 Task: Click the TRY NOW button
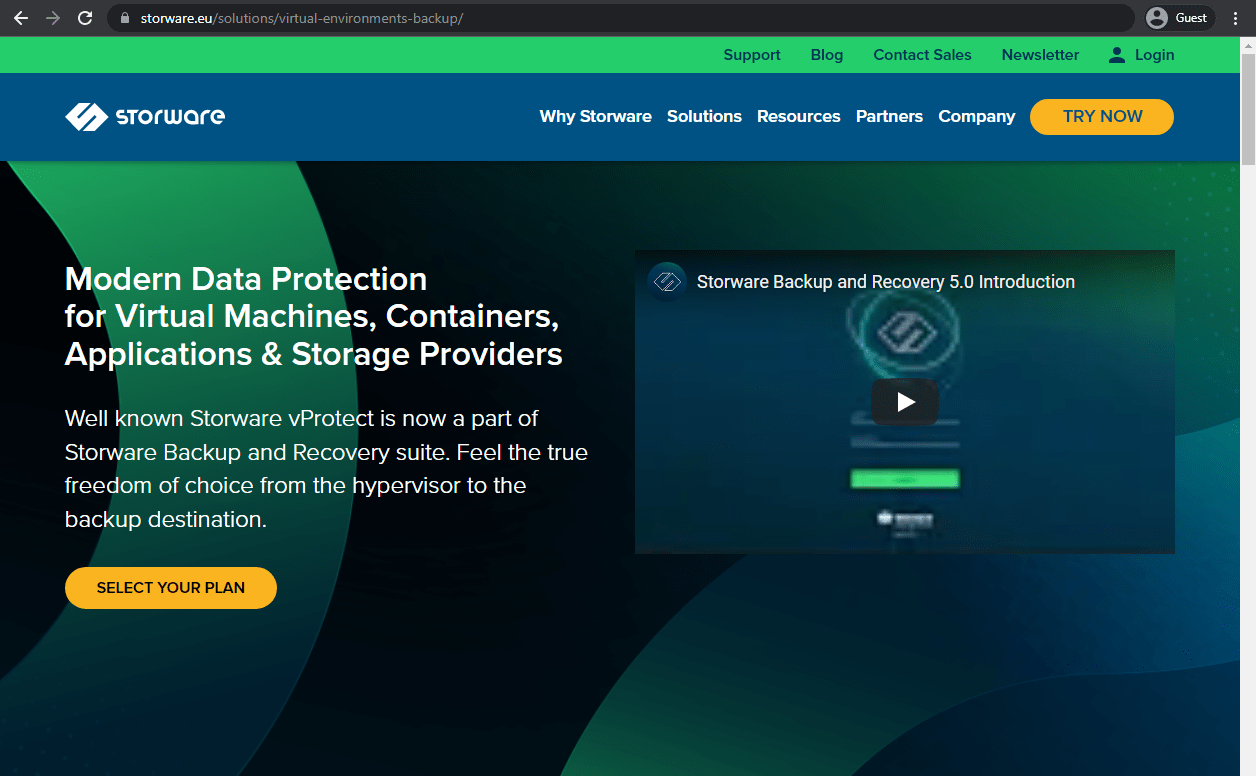tap(1101, 116)
